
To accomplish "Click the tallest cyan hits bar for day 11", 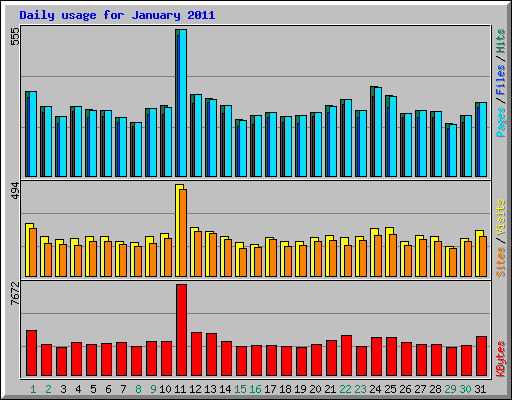I will point(183,103).
